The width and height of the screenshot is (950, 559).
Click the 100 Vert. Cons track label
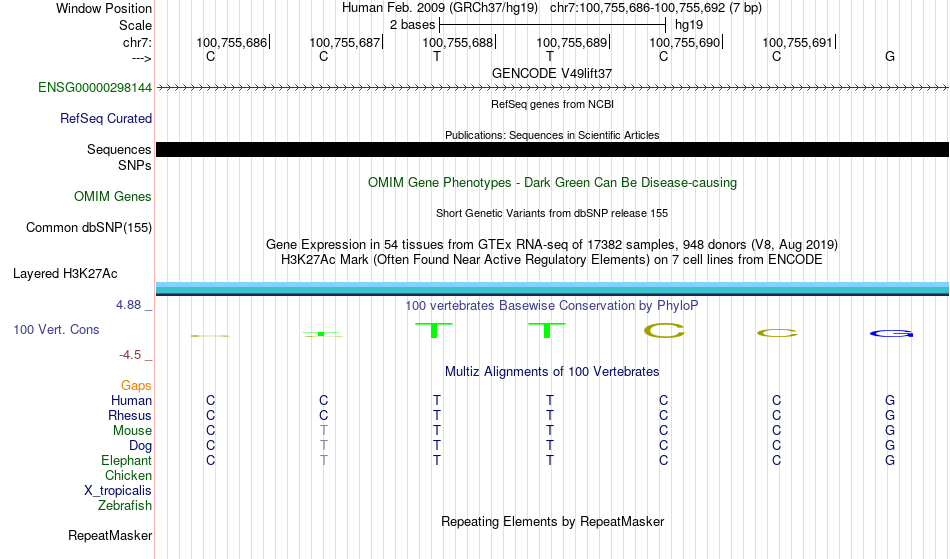[56, 329]
